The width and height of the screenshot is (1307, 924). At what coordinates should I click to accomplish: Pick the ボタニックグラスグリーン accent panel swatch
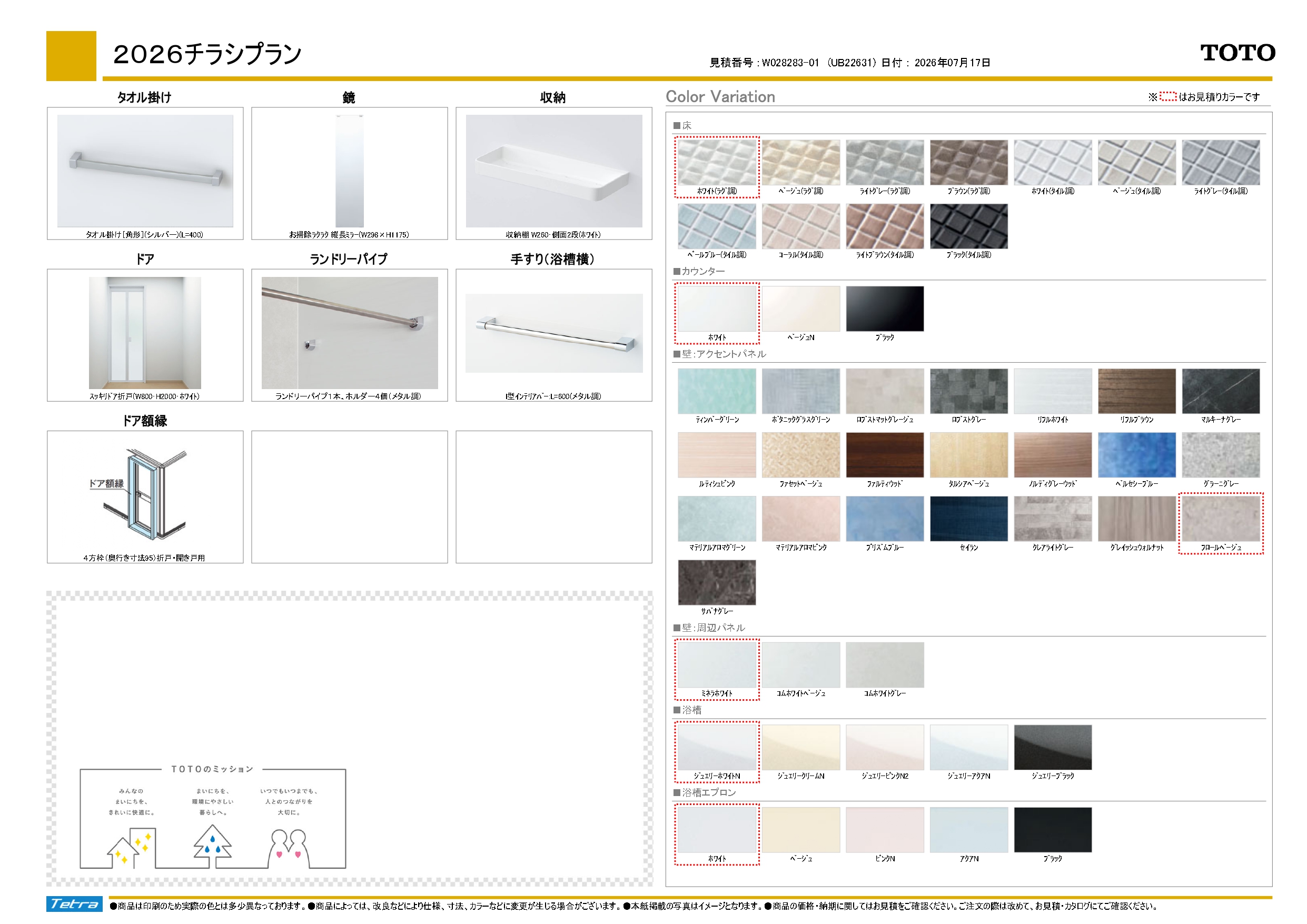[801, 391]
